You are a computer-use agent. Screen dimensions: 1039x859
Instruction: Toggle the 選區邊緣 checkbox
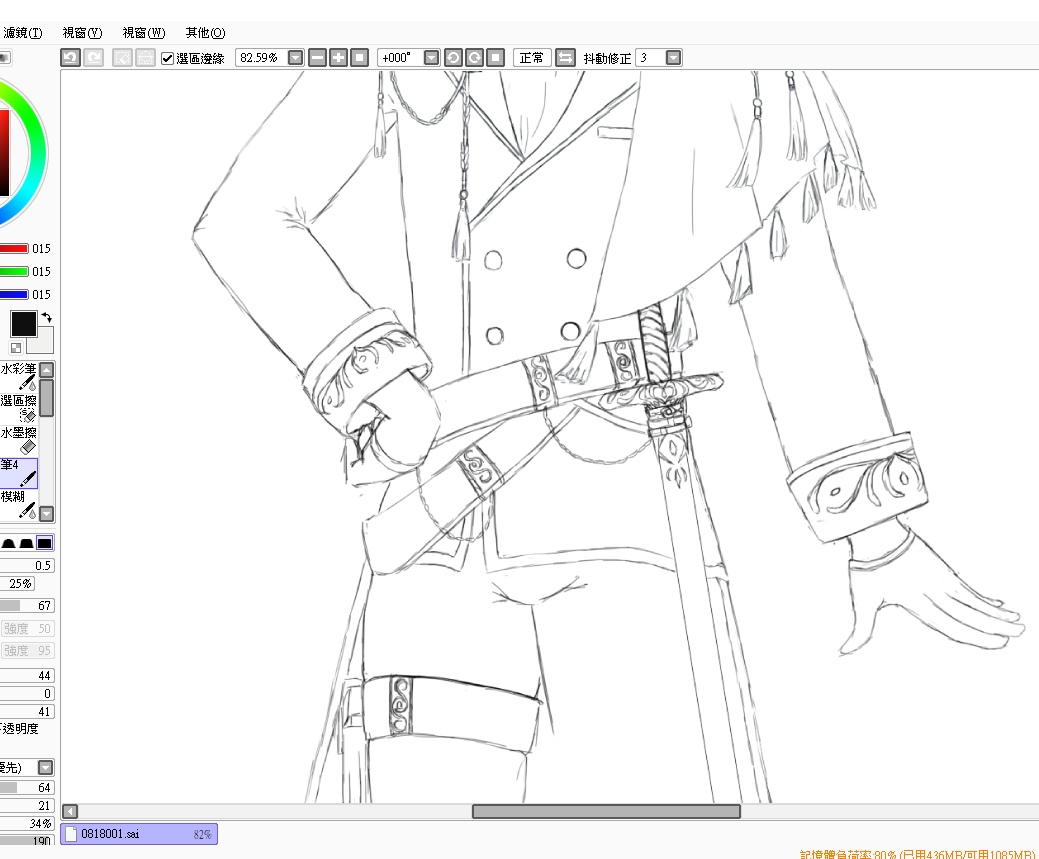(x=168, y=58)
